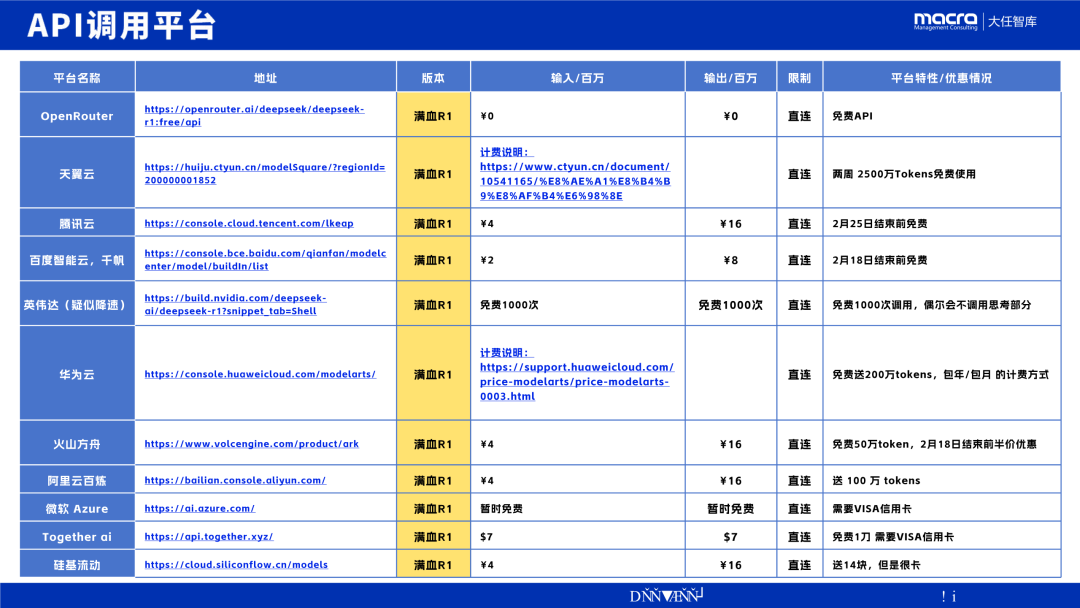Open the console.huaweicloud.com modelarts link

tap(260, 374)
